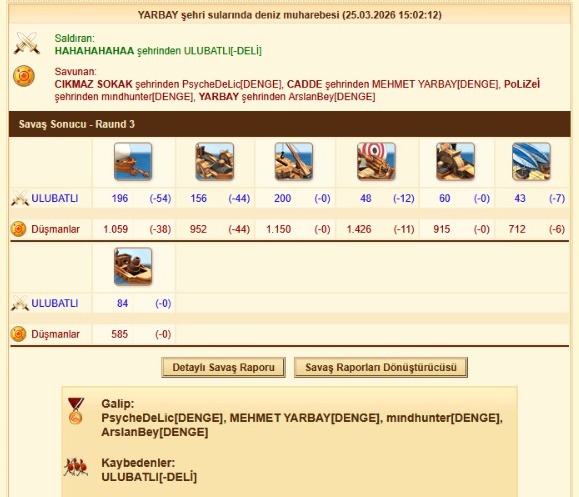Click the ULUBATLI value 43

pos(520,198)
